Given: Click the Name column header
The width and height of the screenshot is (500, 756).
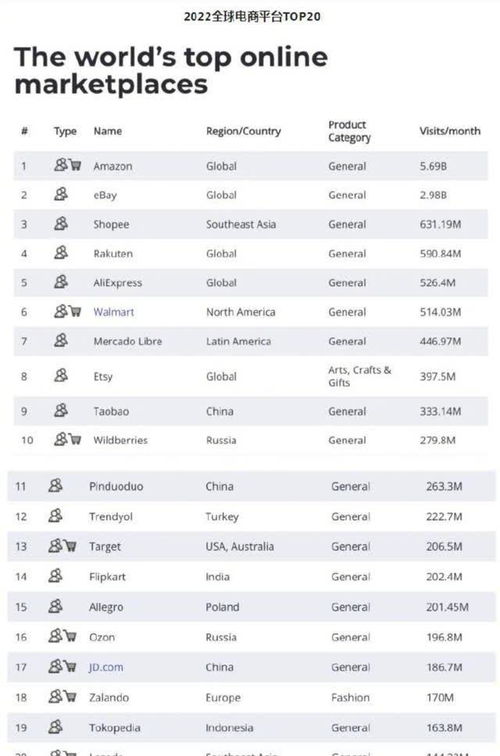Looking at the screenshot, I should (108, 131).
